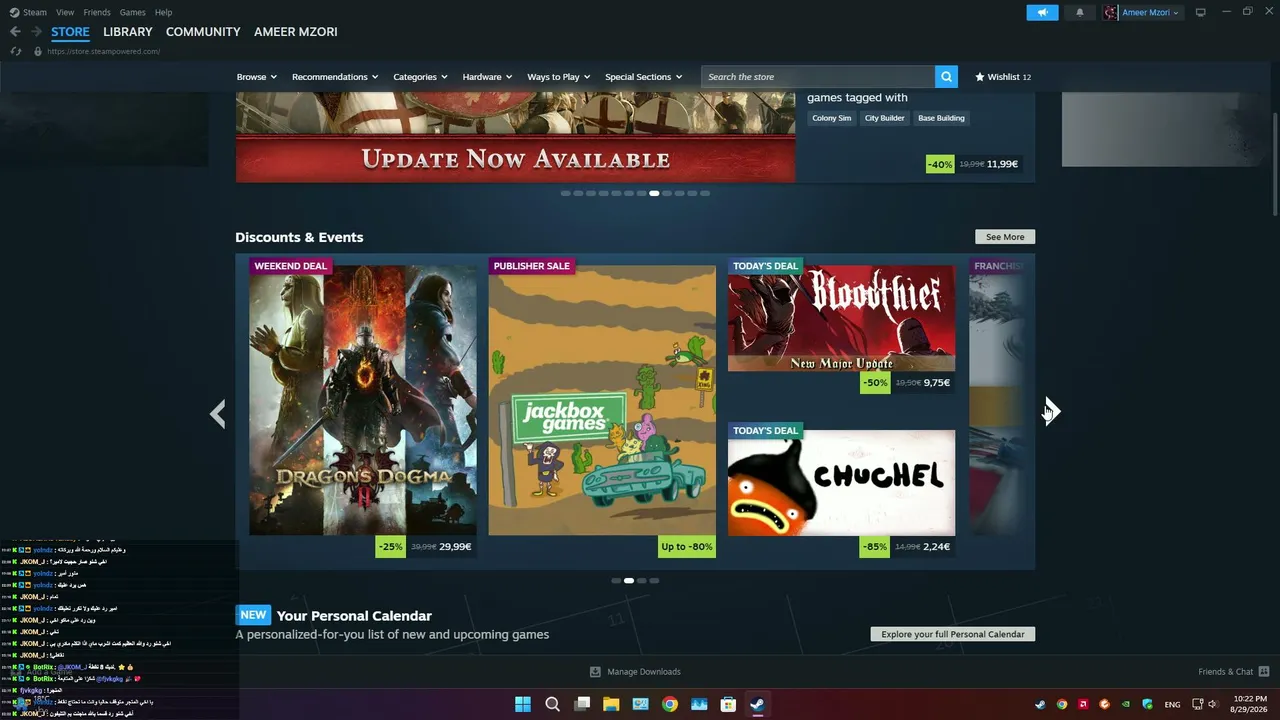Open File Explorer from the taskbar

pyautogui.click(x=611, y=704)
